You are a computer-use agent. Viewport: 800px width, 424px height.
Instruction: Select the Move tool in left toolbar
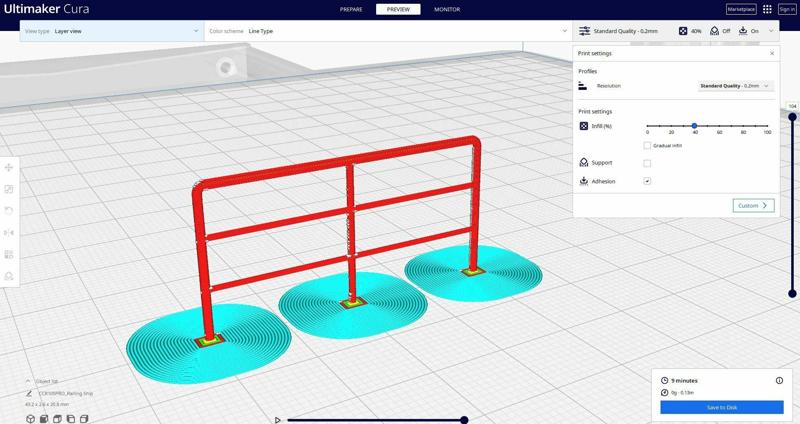(x=9, y=167)
